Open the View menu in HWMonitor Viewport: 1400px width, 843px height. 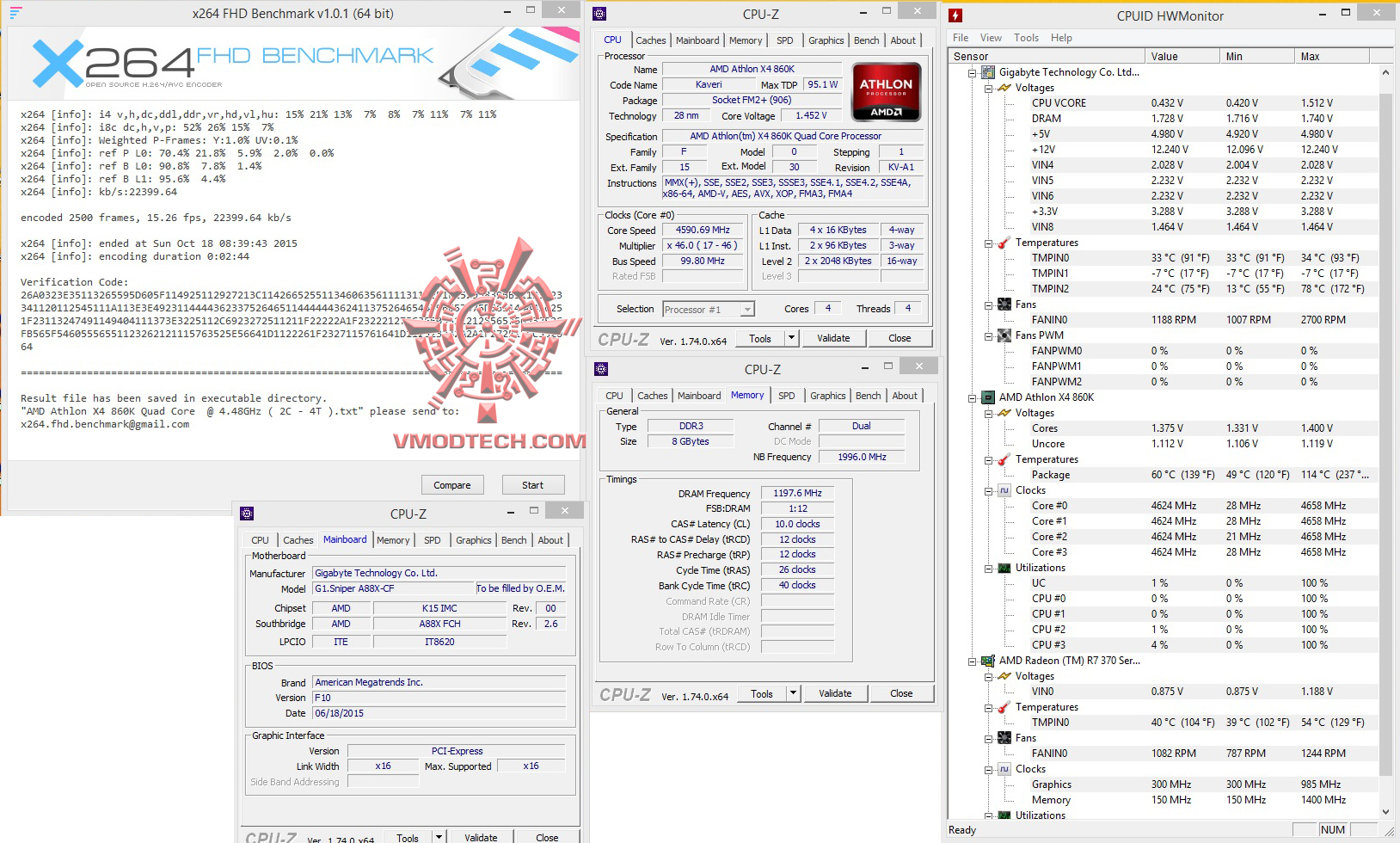point(991,38)
